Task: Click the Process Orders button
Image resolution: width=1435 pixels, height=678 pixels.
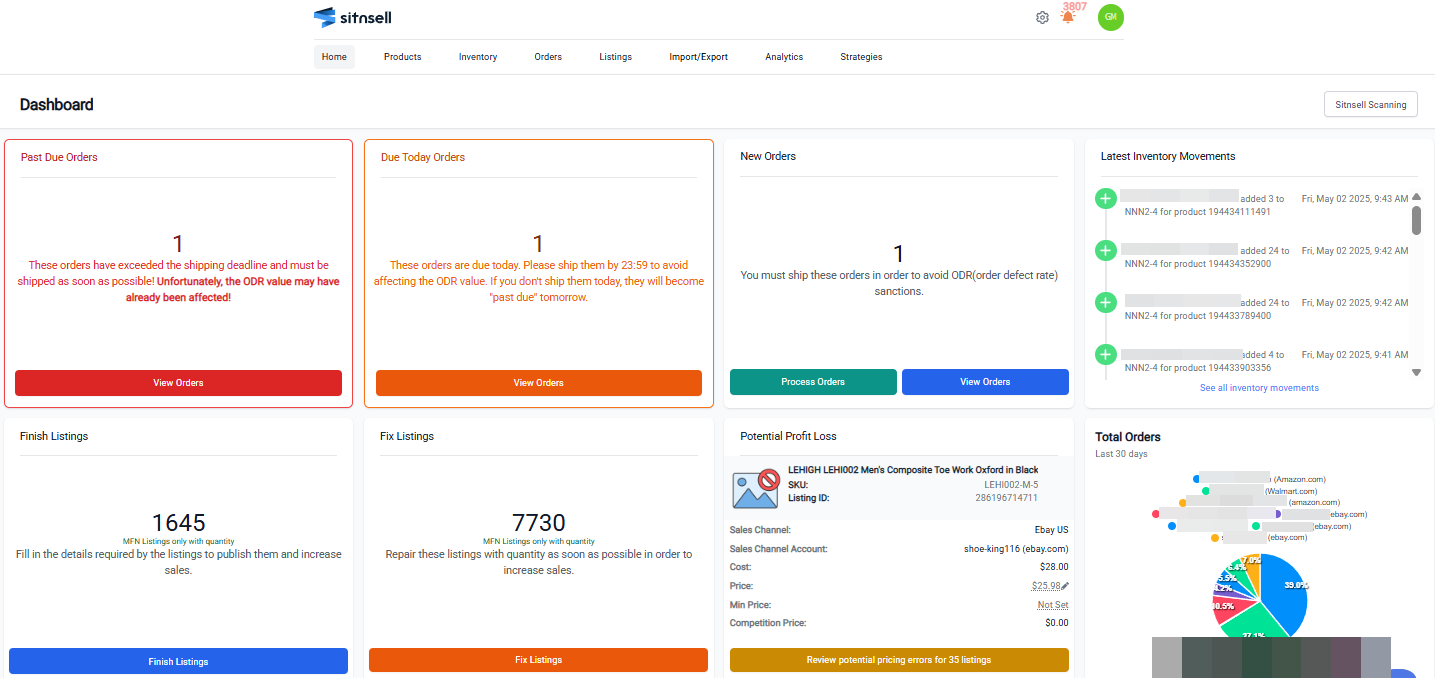Action: [x=813, y=382]
